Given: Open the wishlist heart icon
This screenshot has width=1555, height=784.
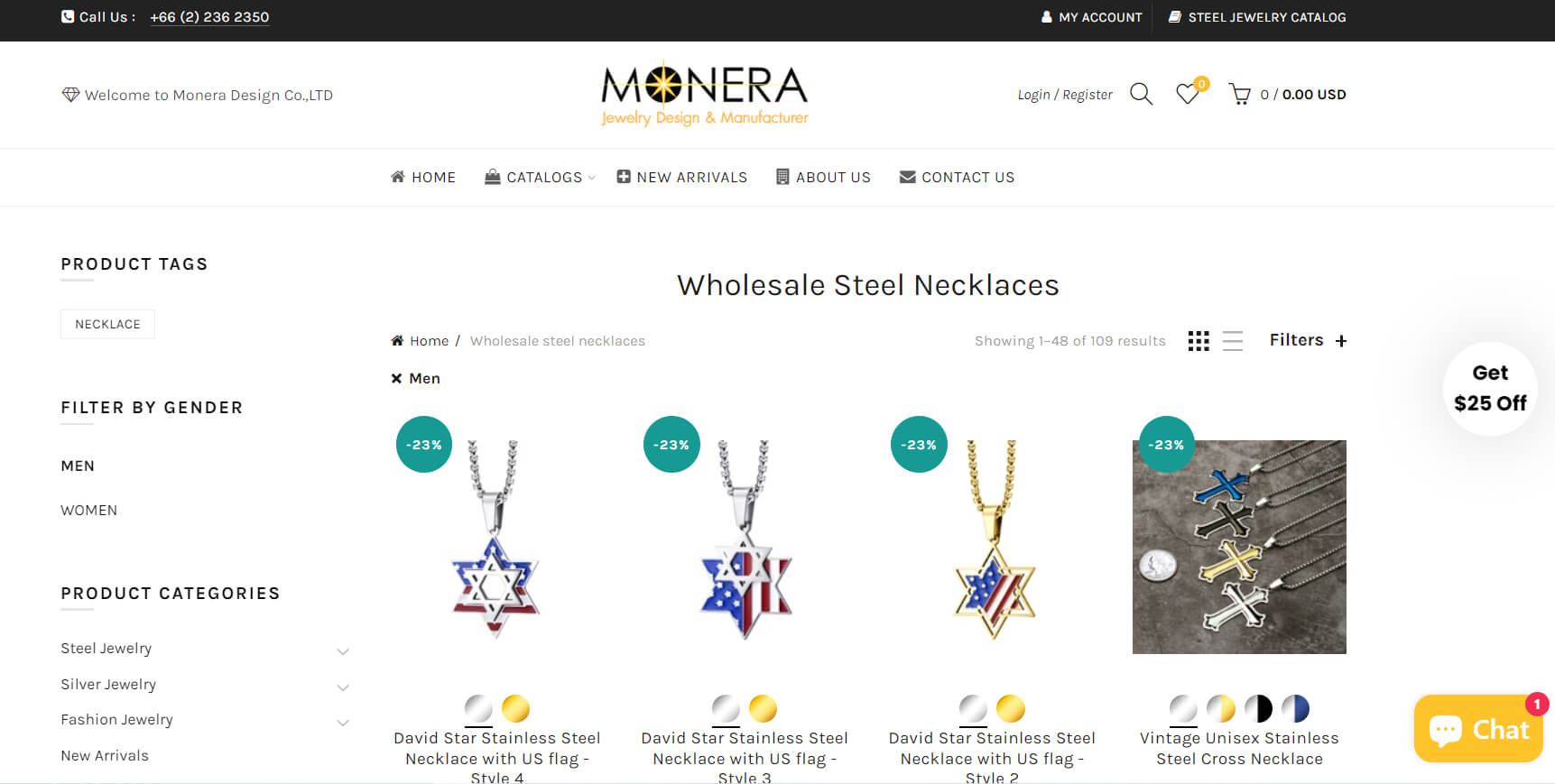Looking at the screenshot, I should [x=1188, y=94].
